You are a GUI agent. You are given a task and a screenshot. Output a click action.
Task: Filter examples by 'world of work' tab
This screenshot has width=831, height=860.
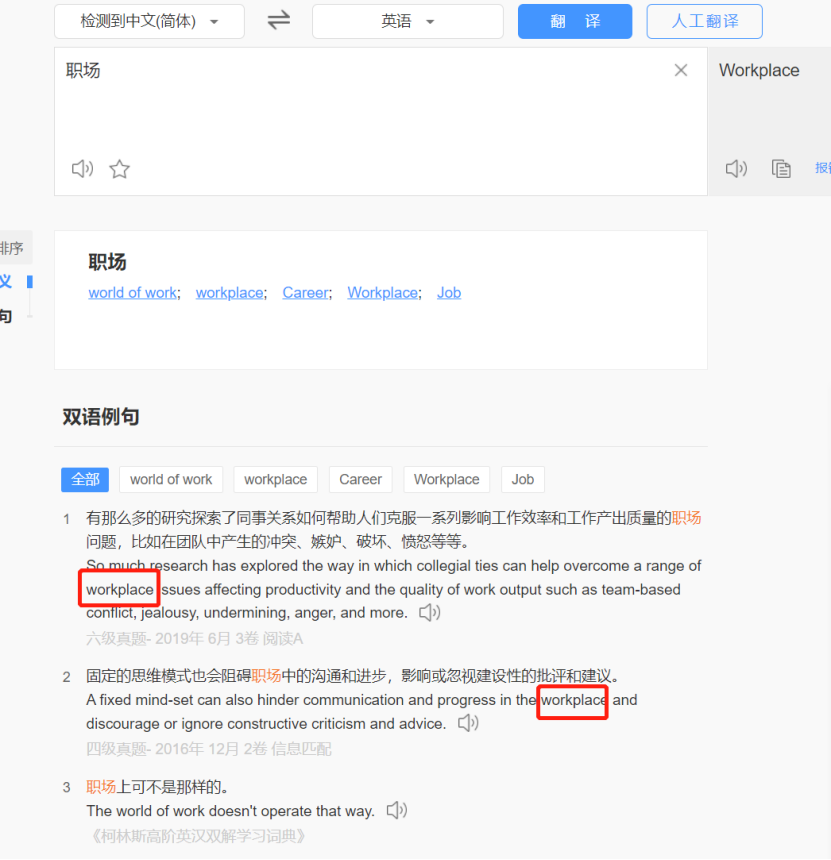[x=171, y=479]
